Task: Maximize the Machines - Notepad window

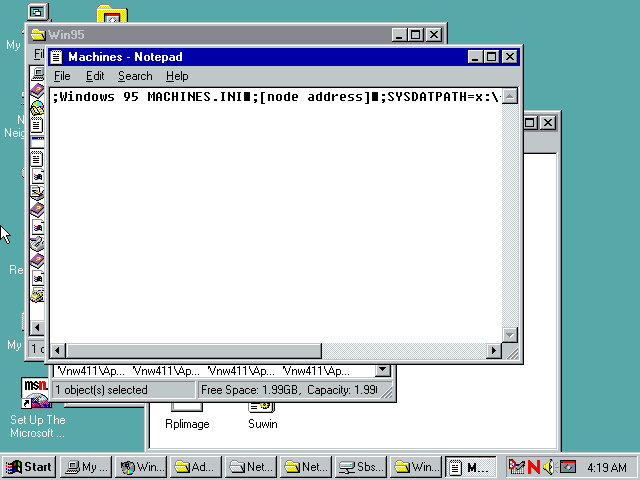Action: click(491, 57)
